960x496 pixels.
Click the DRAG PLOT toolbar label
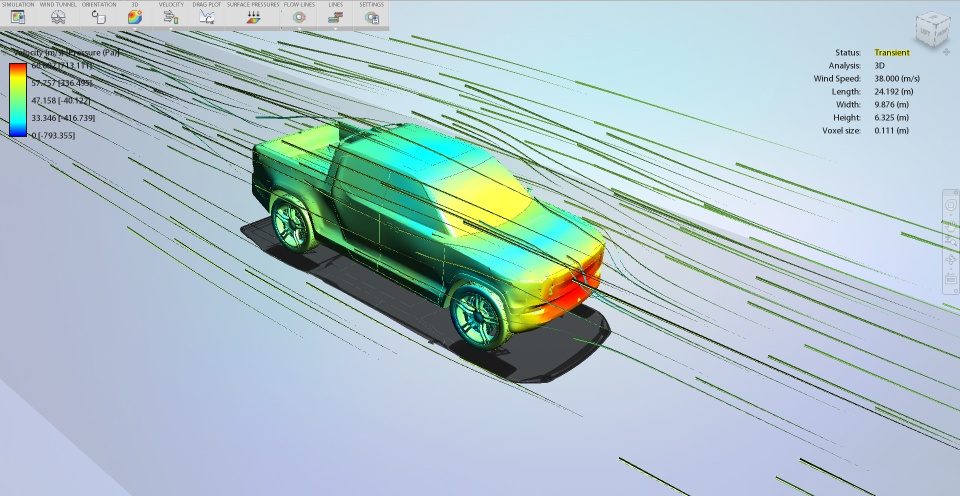coord(207,4)
